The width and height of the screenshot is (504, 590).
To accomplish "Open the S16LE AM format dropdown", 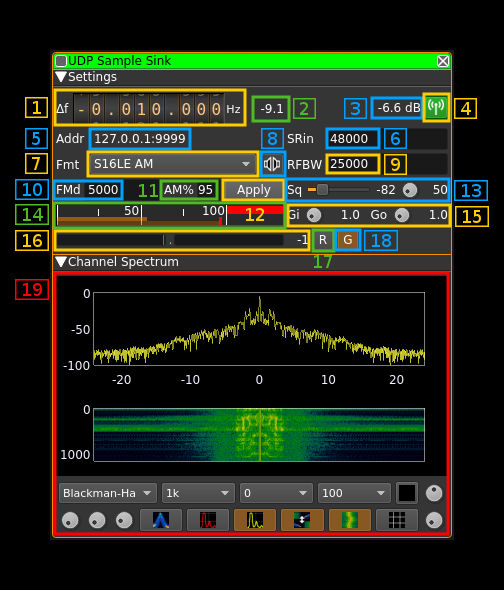I will tap(173, 164).
